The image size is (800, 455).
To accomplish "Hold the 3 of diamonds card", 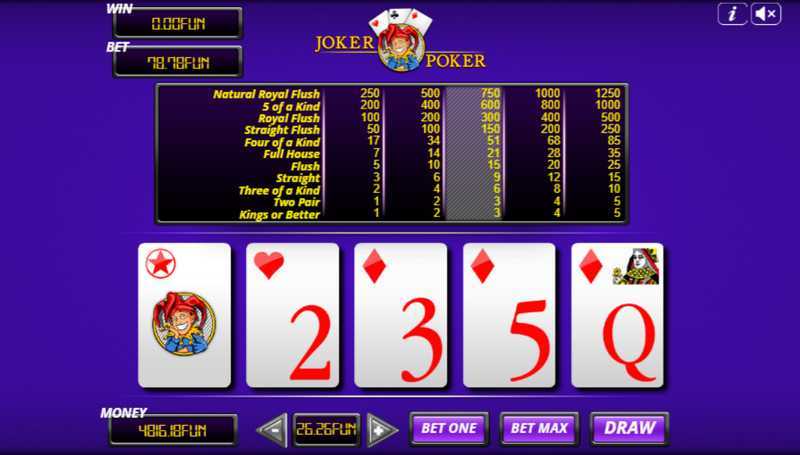I will coord(401,315).
